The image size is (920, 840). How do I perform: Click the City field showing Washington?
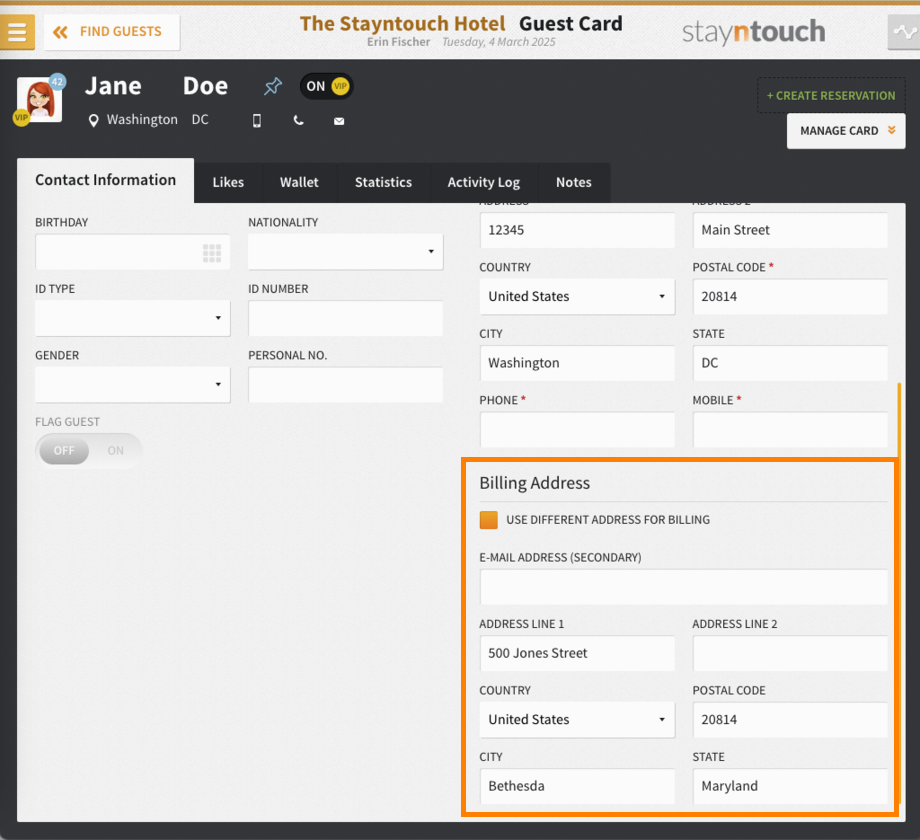[x=577, y=363]
